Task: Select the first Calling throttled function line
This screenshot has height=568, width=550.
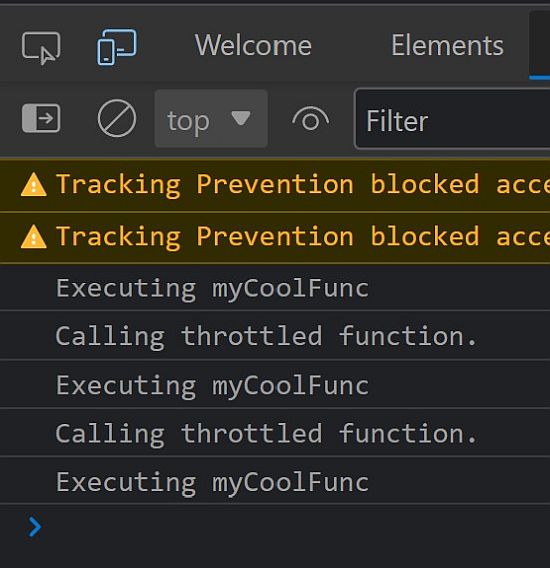Action: pyautogui.click(x=275, y=336)
